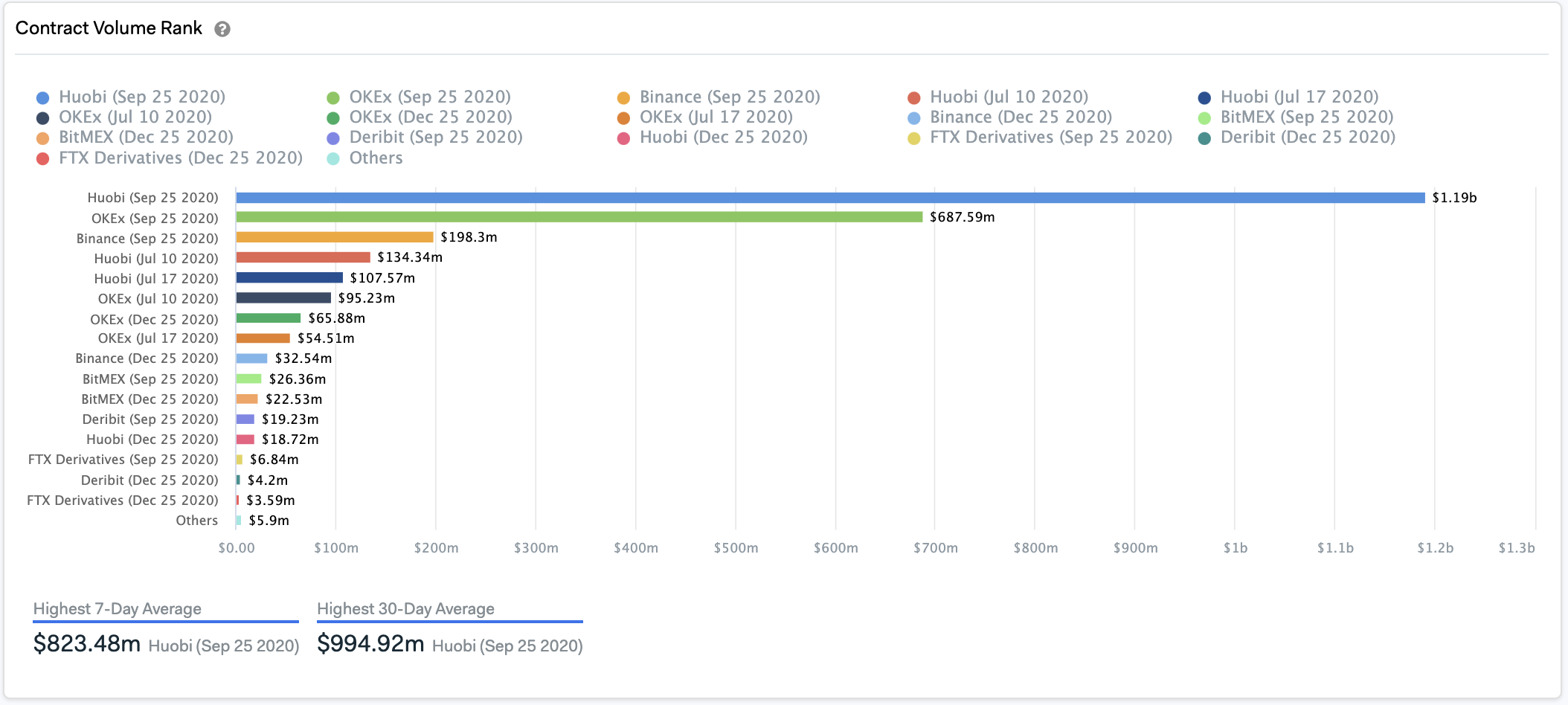Click the $65.88m value label
This screenshot has width=1568, height=705.
tap(336, 318)
